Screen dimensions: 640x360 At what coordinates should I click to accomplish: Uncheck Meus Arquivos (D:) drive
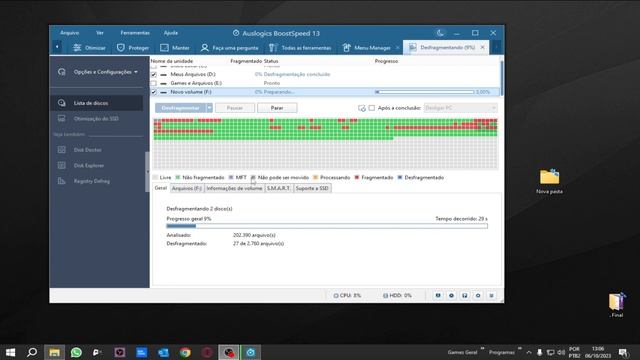coord(154,74)
